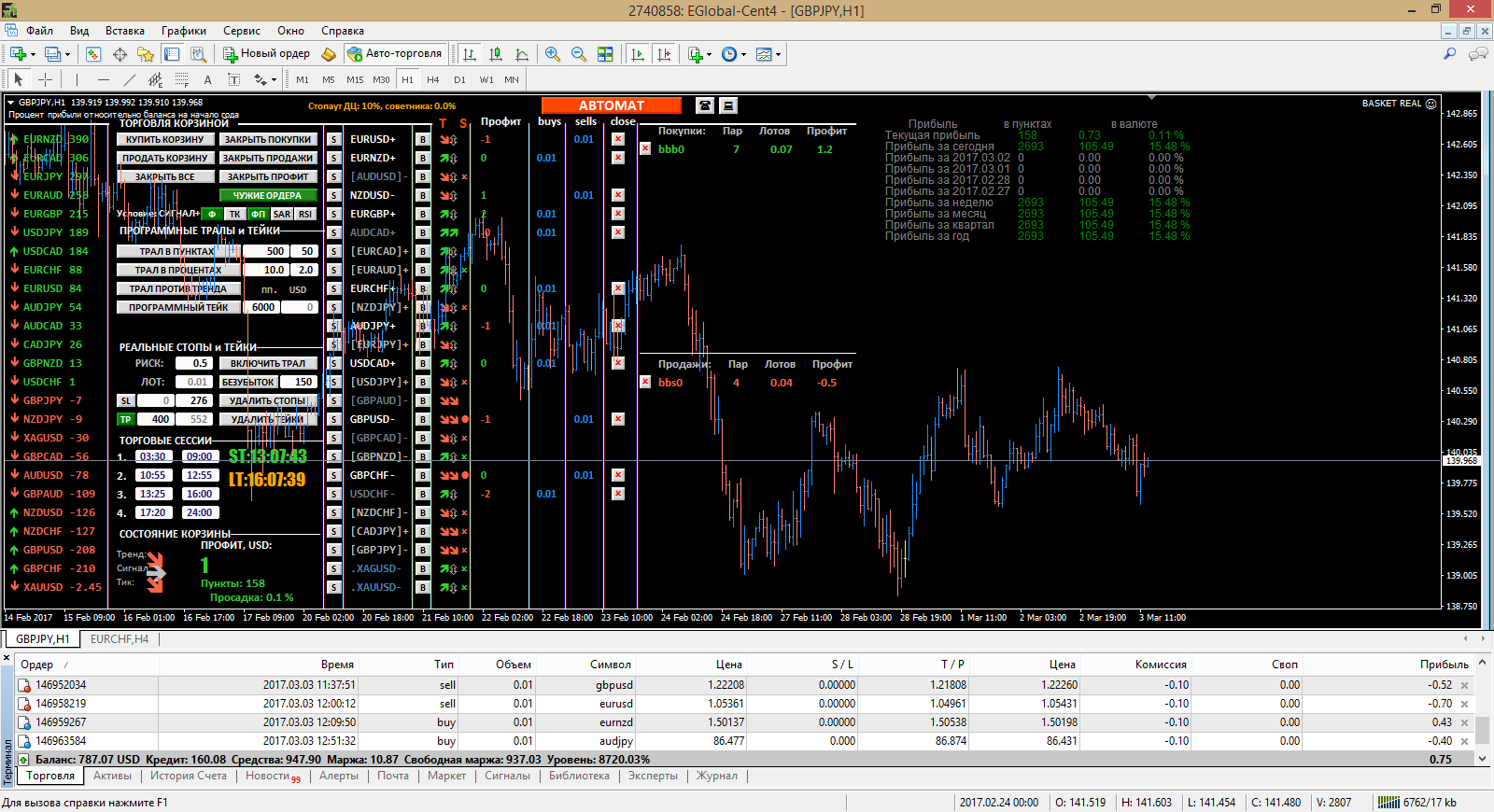The image size is (1494, 812).
Task: Select the Crosshair cursor tool
Action: (45, 79)
